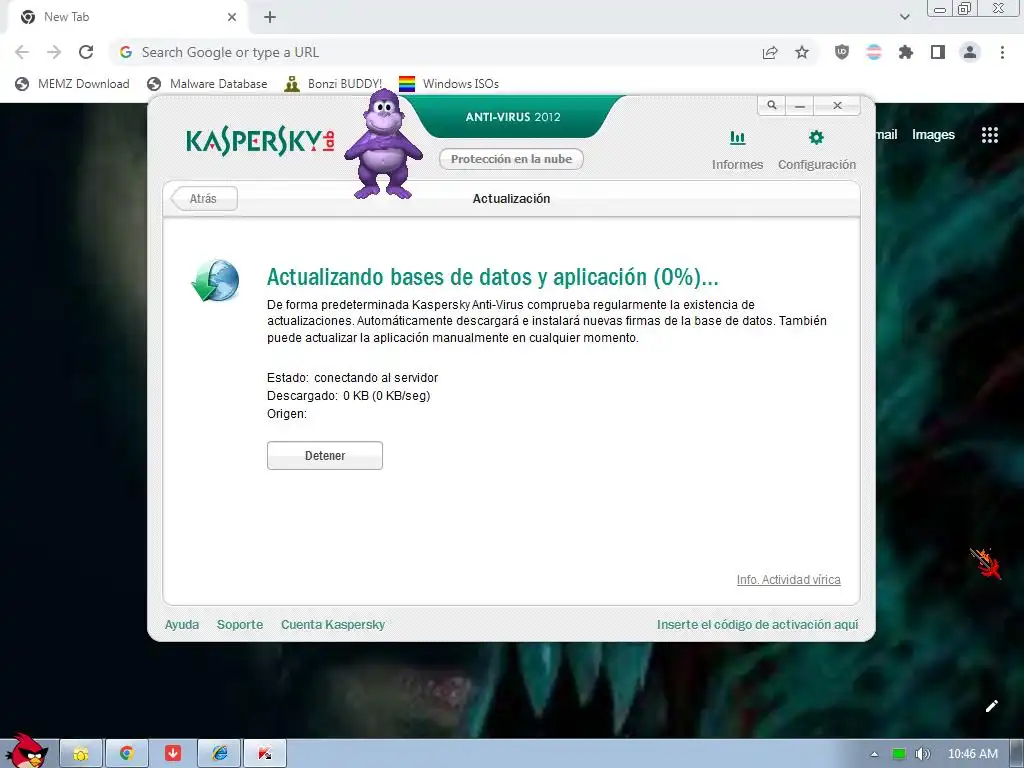Click the ANTI-VIRUS 2012 header tab
This screenshot has height=768, width=1024.
[x=513, y=117]
